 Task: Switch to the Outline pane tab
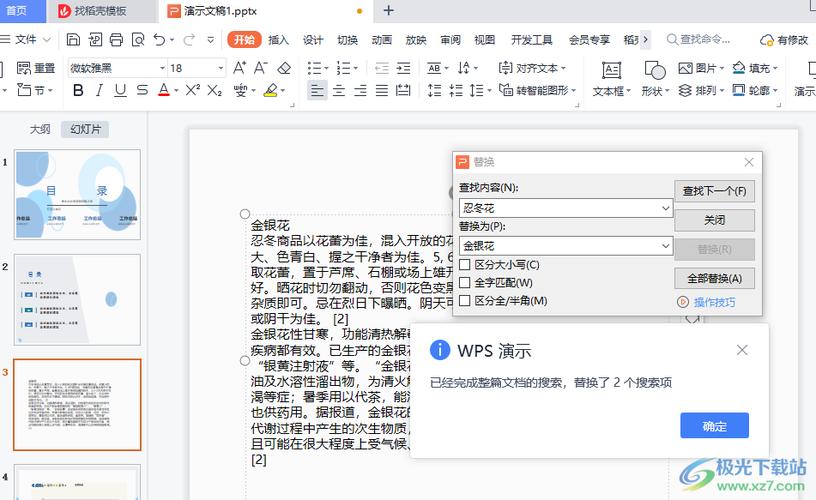[40, 129]
